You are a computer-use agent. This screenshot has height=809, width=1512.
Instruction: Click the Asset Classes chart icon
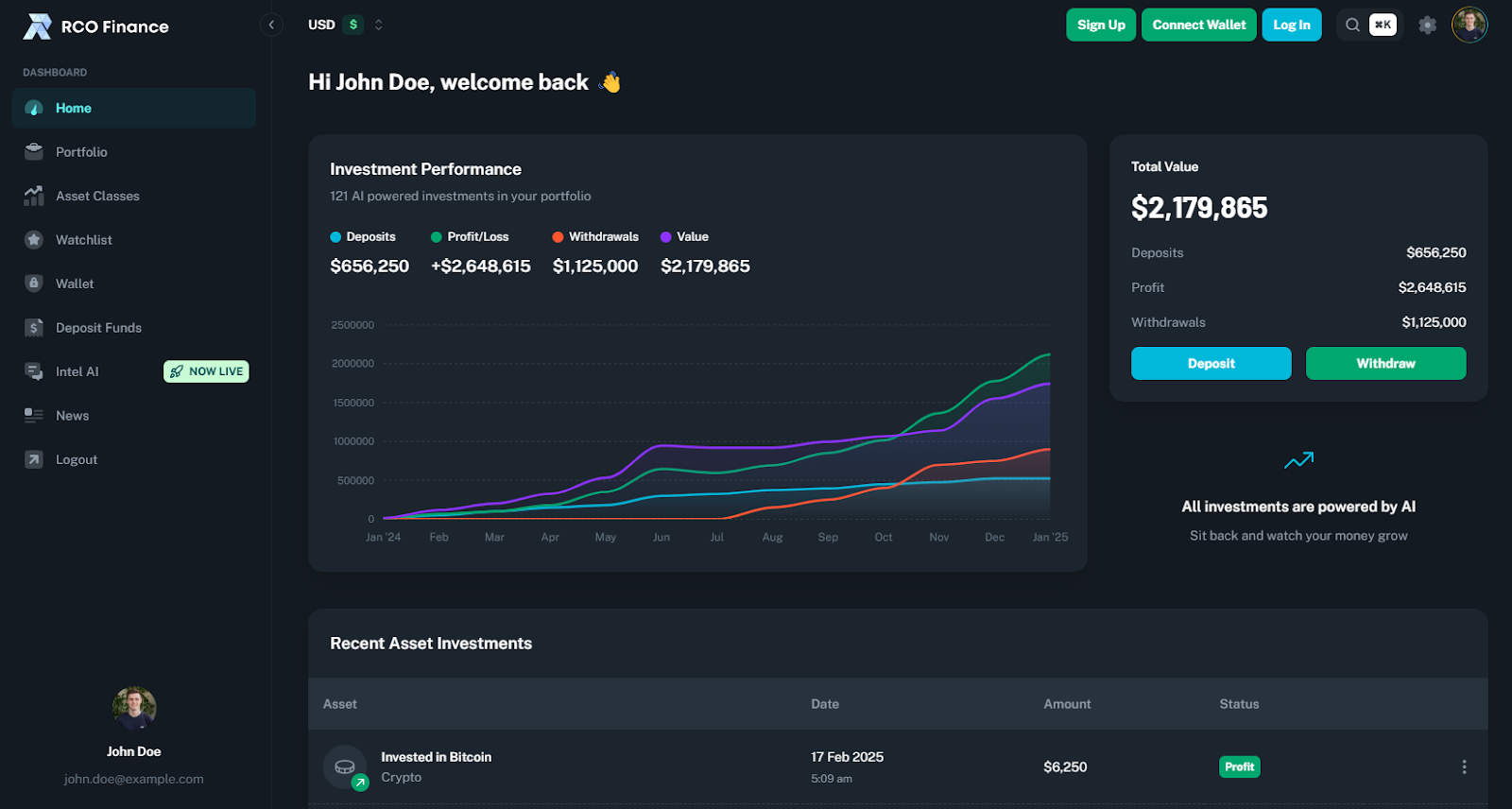[x=34, y=196]
